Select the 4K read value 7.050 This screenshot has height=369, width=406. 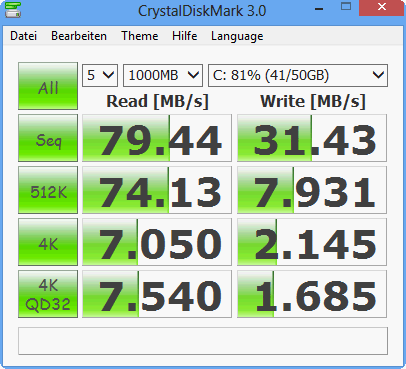tap(157, 242)
